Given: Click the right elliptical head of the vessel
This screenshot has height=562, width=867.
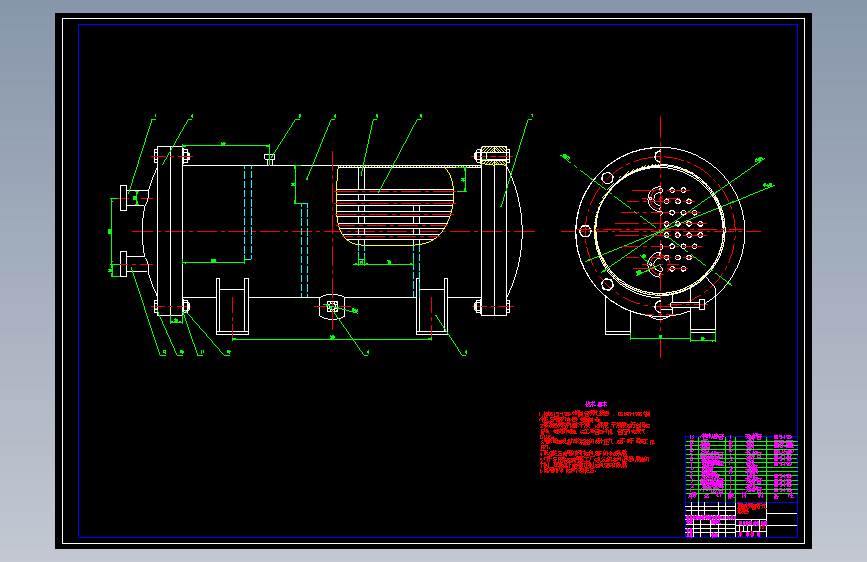Looking at the screenshot, I should pyautogui.click(x=515, y=231).
